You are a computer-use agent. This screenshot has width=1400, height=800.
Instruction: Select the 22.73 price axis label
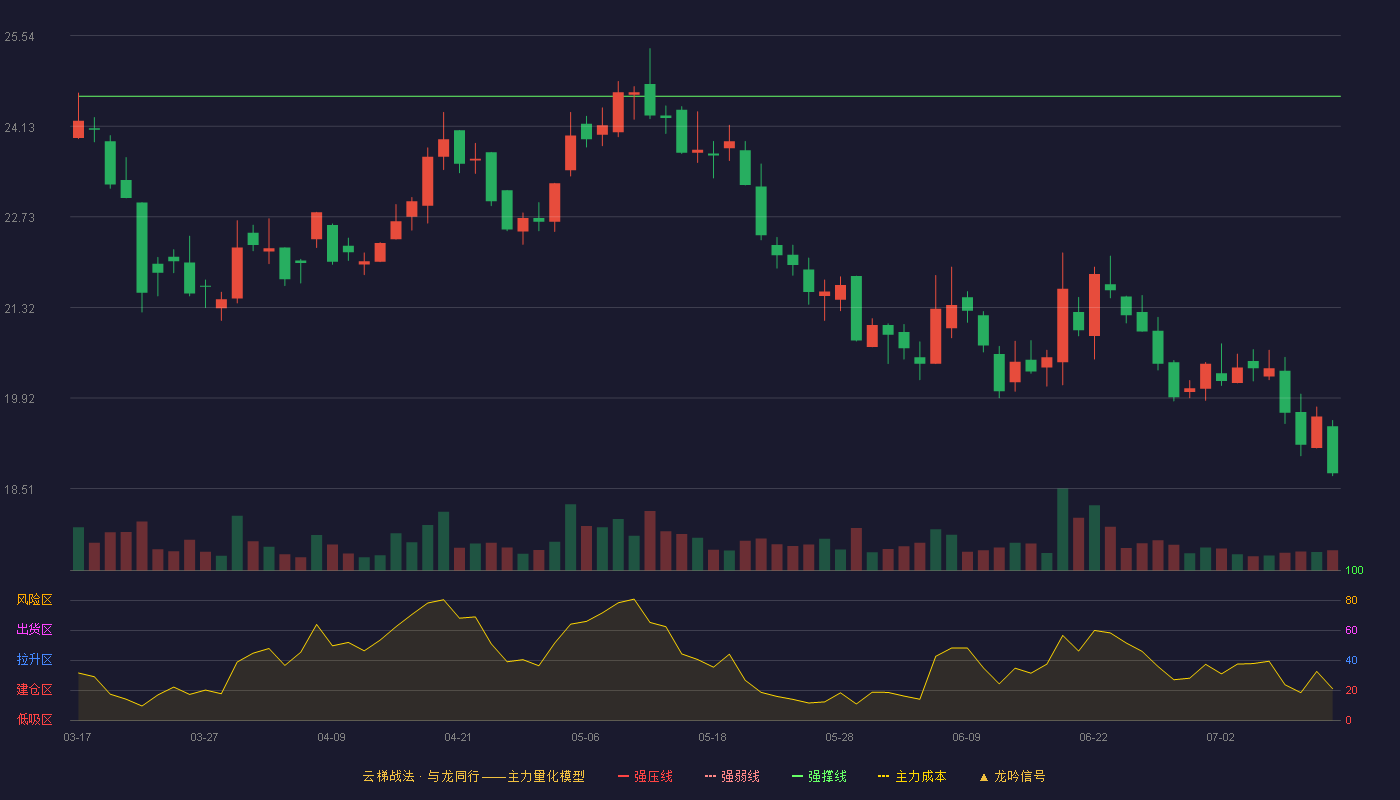tap(20, 218)
